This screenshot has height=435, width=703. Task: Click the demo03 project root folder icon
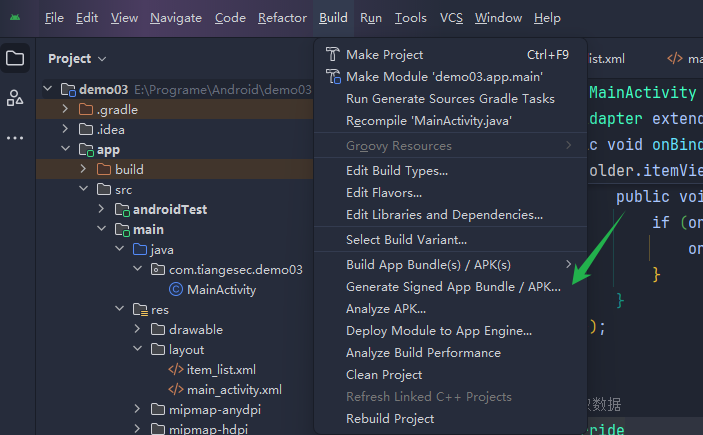68,90
